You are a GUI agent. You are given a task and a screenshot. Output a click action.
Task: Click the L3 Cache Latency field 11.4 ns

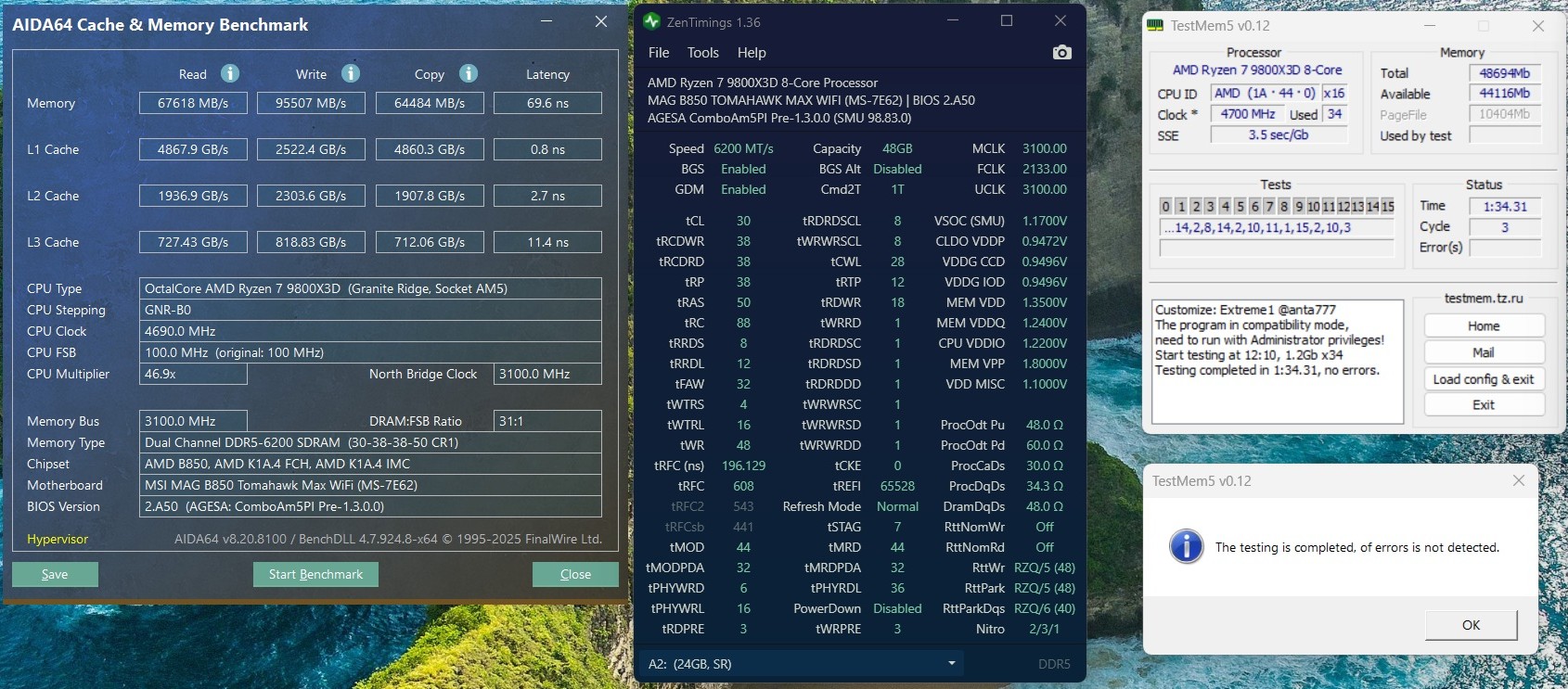(x=547, y=242)
